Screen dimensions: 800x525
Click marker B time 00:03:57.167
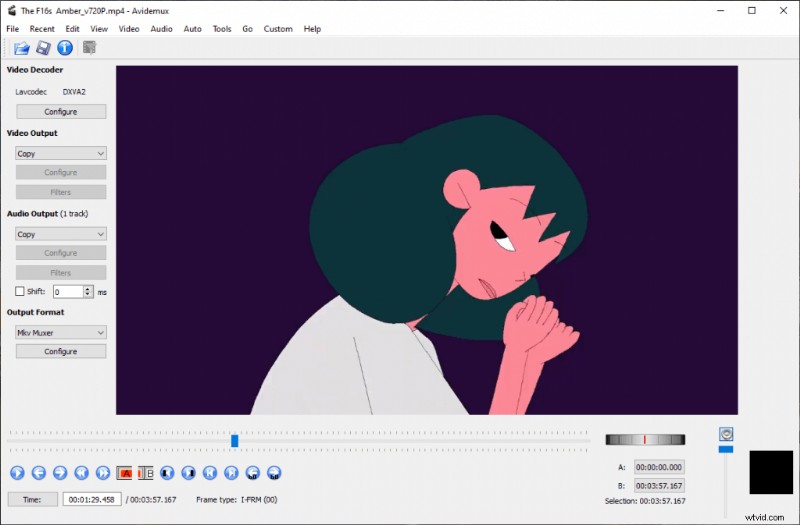pyautogui.click(x=659, y=486)
